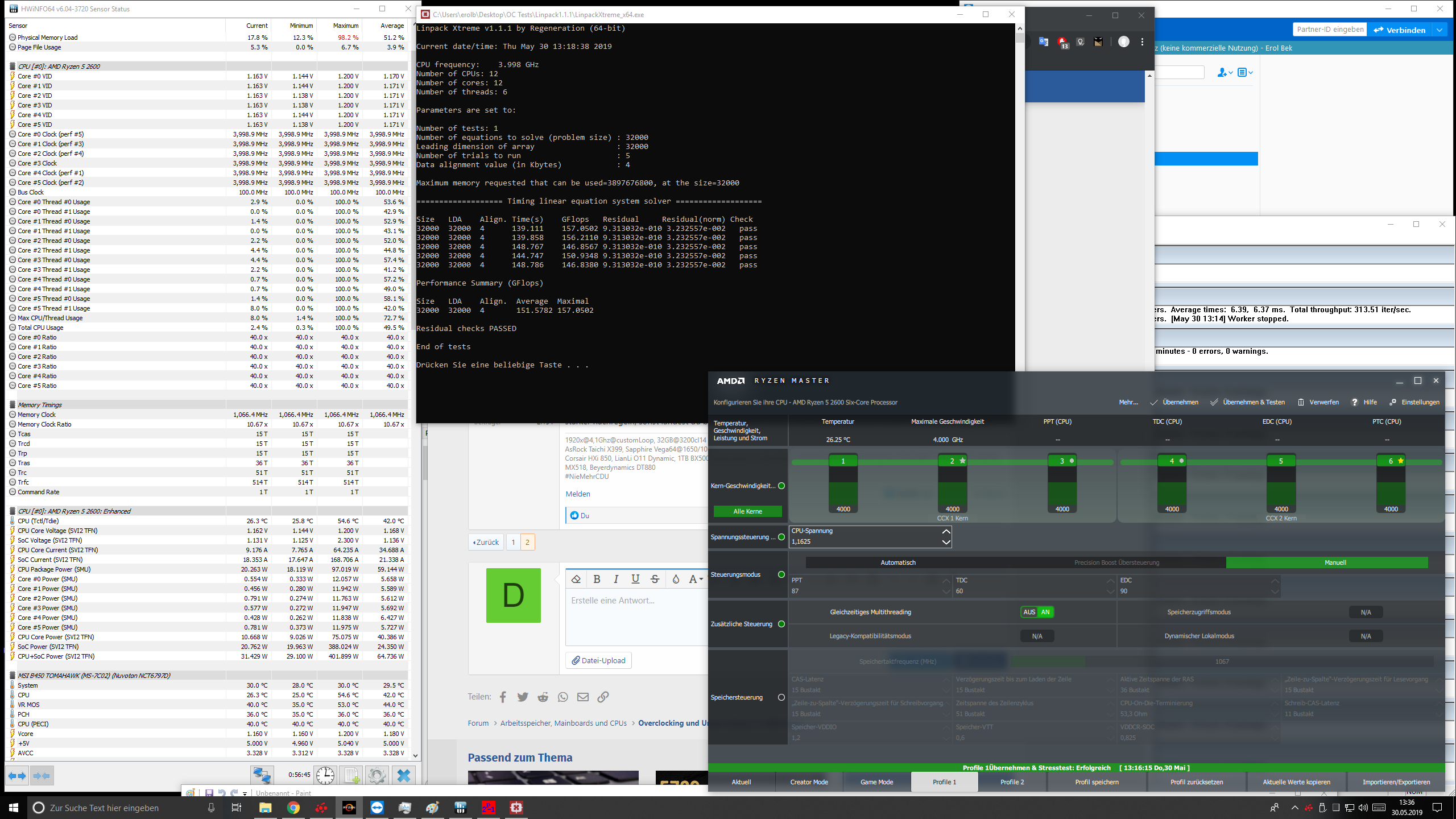Open Importieren/Exportieren tab

1396,782
